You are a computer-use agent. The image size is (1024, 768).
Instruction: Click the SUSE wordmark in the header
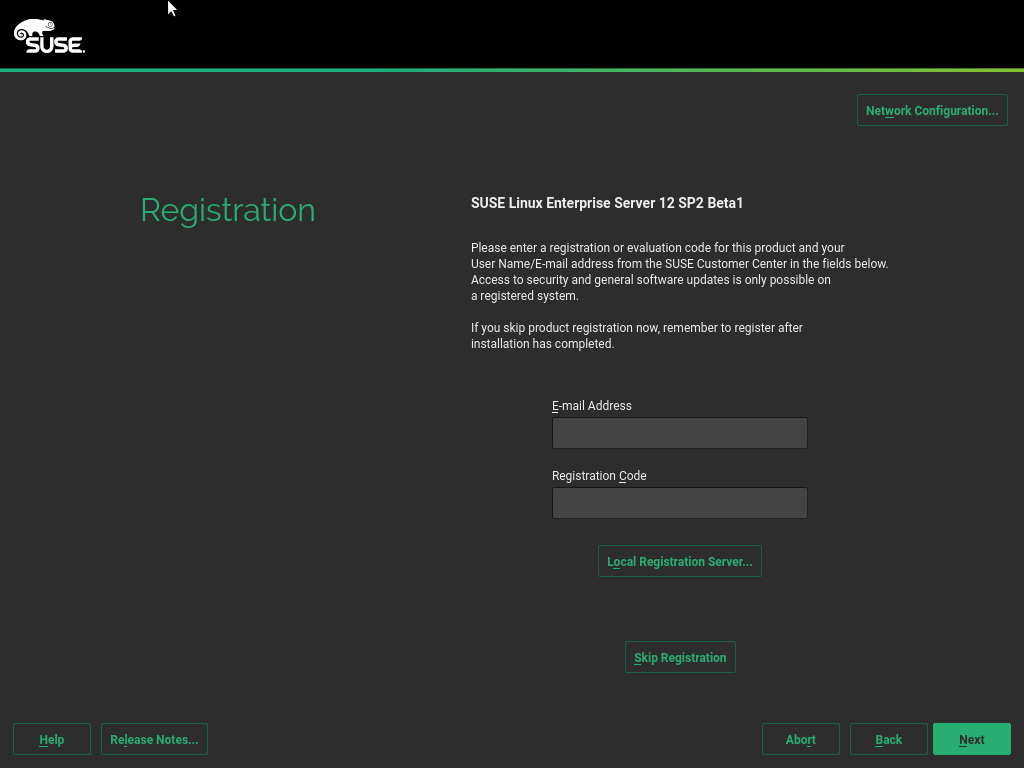coord(55,44)
